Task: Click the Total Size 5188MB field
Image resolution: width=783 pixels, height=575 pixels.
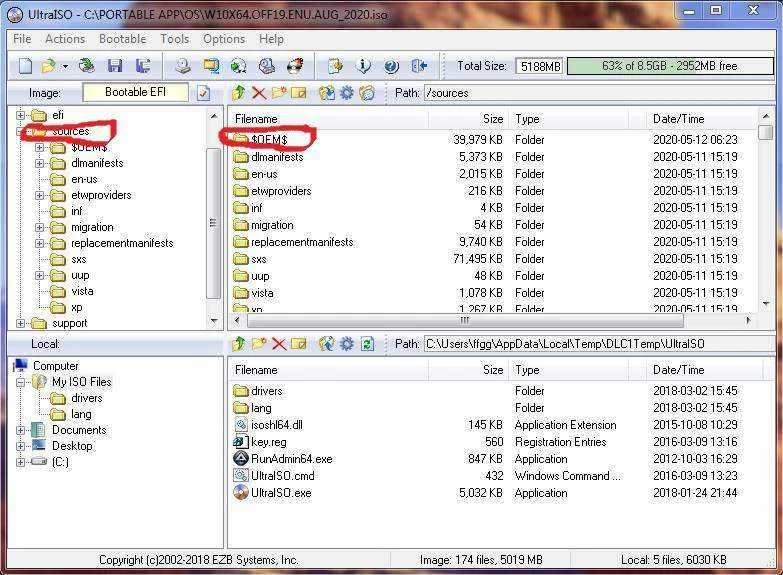Action: pyautogui.click(x=540, y=66)
